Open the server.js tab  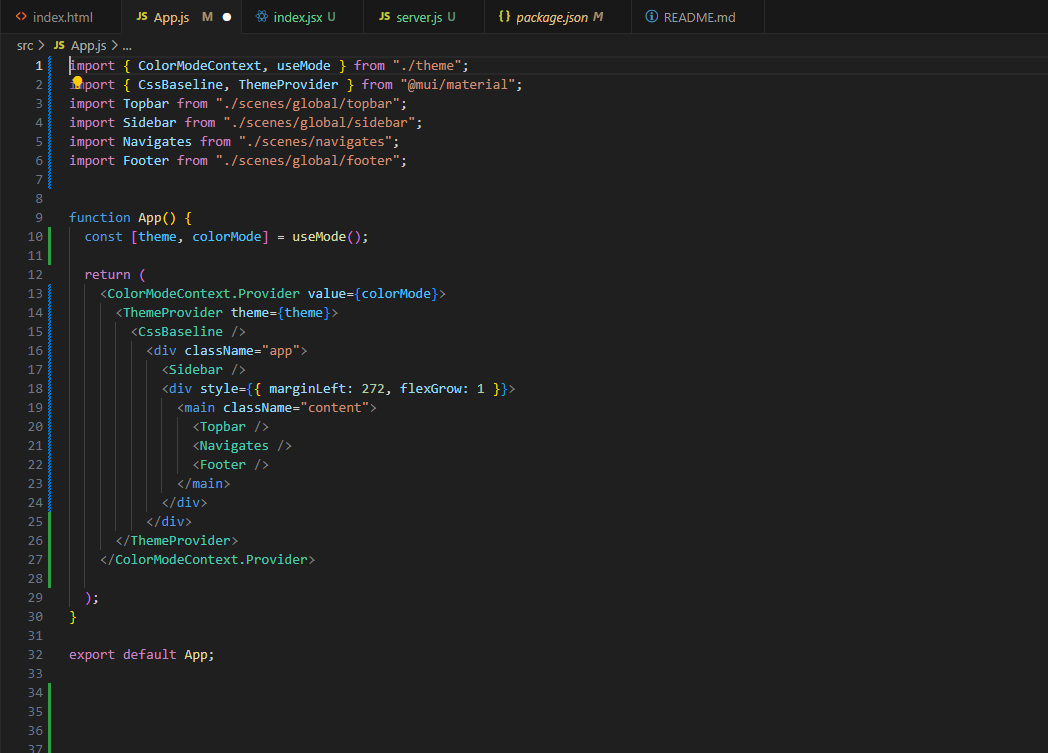(420, 17)
